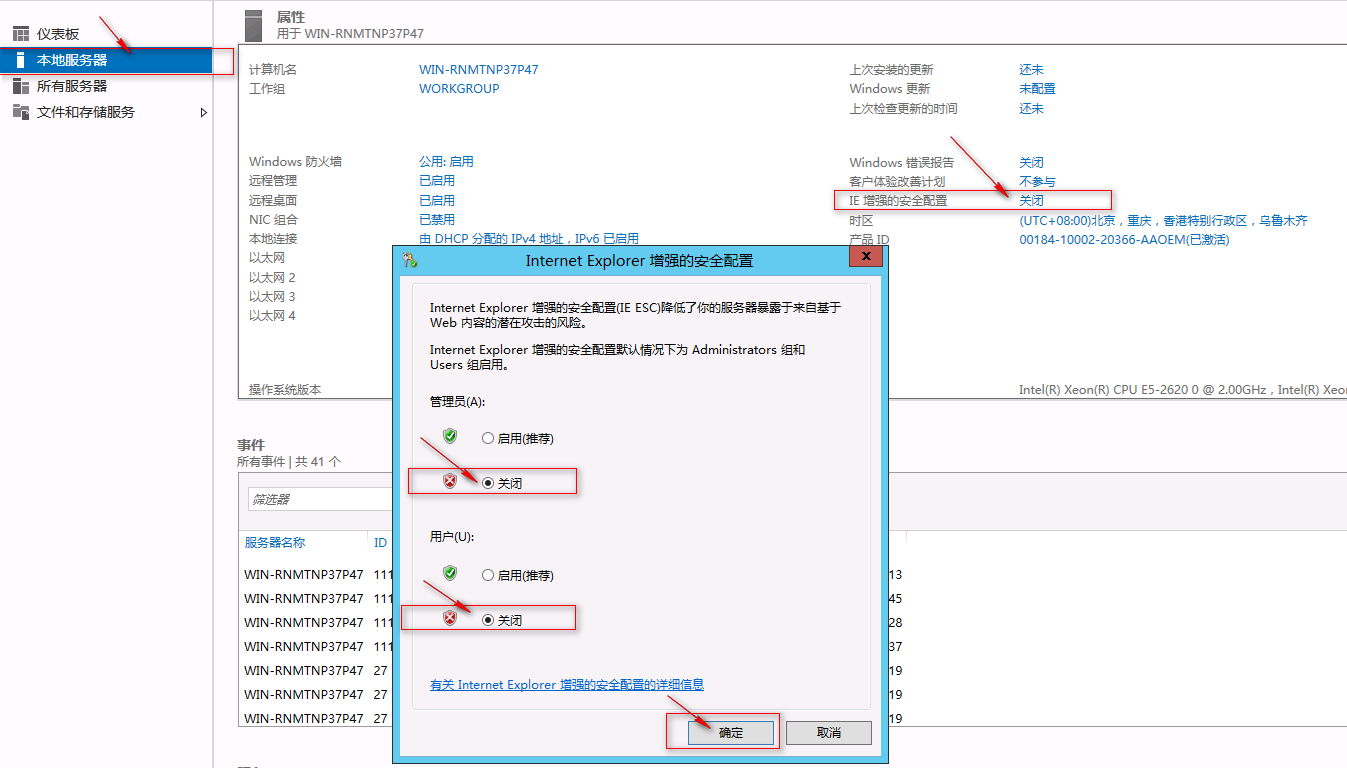The height and width of the screenshot is (768, 1347).
Task: Close the Internet Explorer 增强的安全配置 dialog
Action: point(866,258)
